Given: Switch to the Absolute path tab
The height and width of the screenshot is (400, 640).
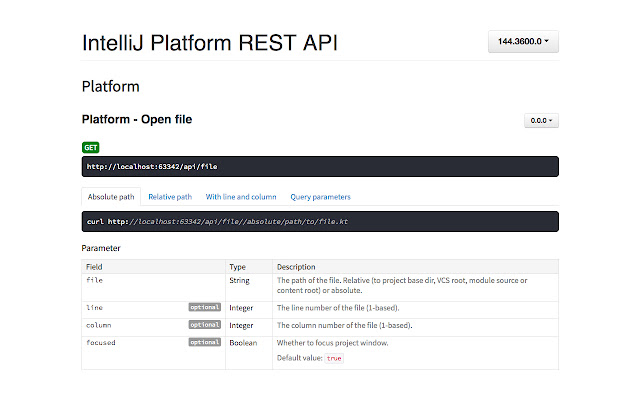Looking at the screenshot, I should 111,197.
